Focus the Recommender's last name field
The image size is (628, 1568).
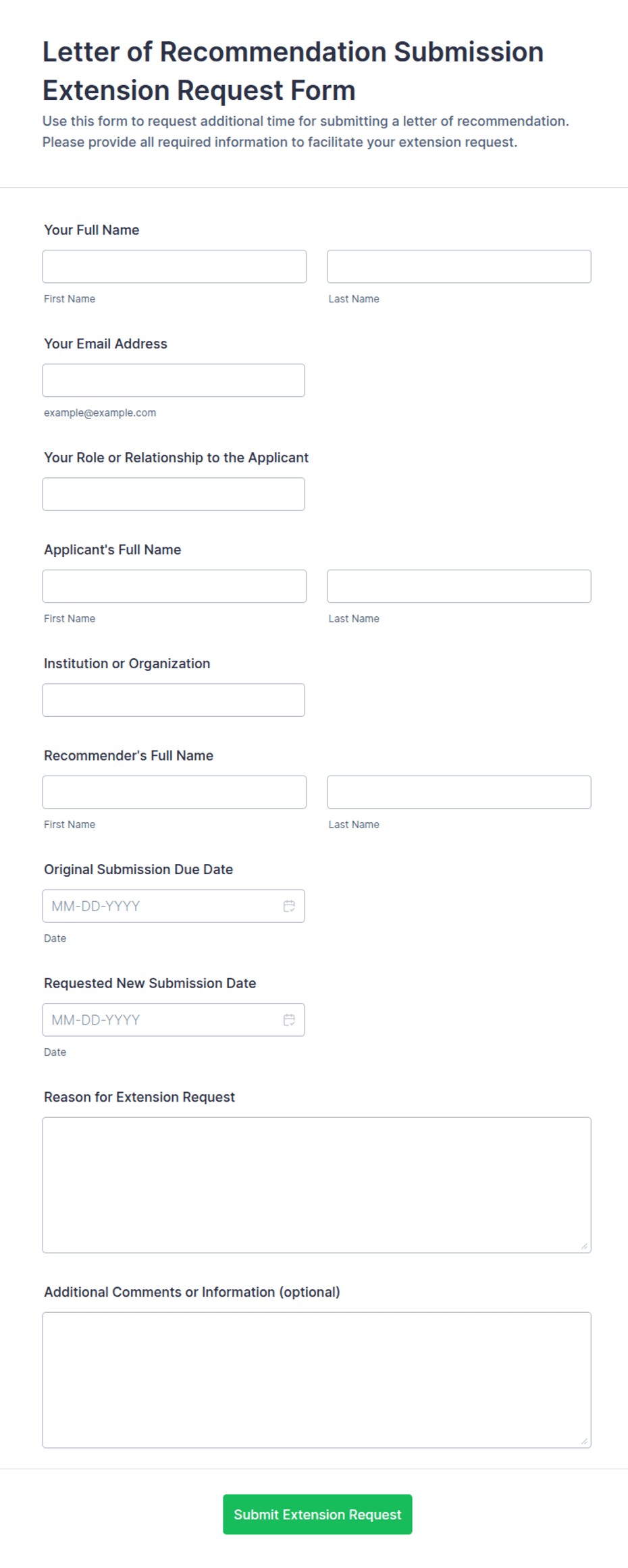459,792
